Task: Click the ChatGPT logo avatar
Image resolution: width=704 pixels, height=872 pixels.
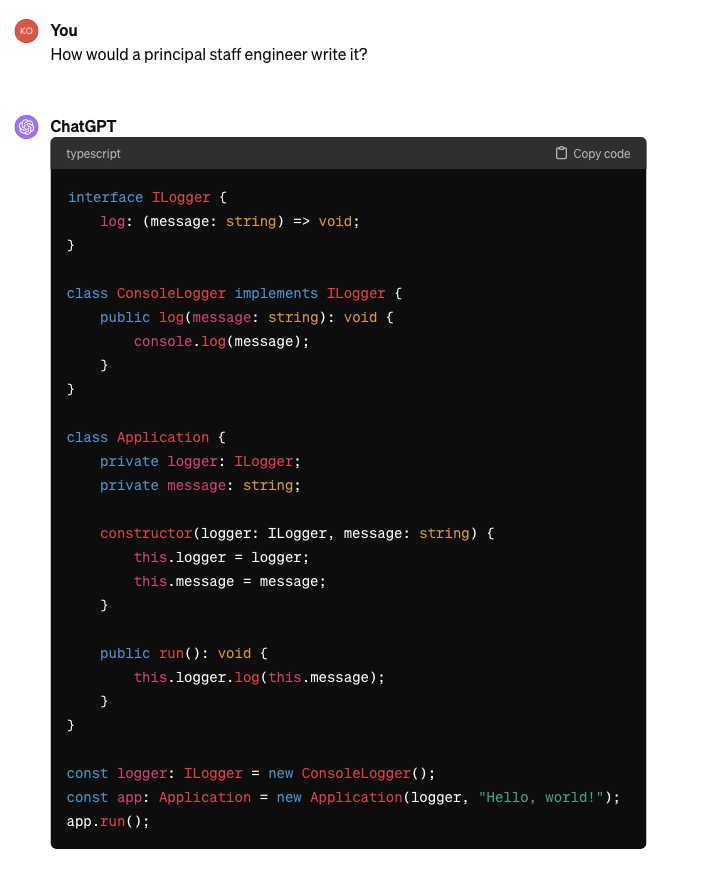Action: click(26, 127)
